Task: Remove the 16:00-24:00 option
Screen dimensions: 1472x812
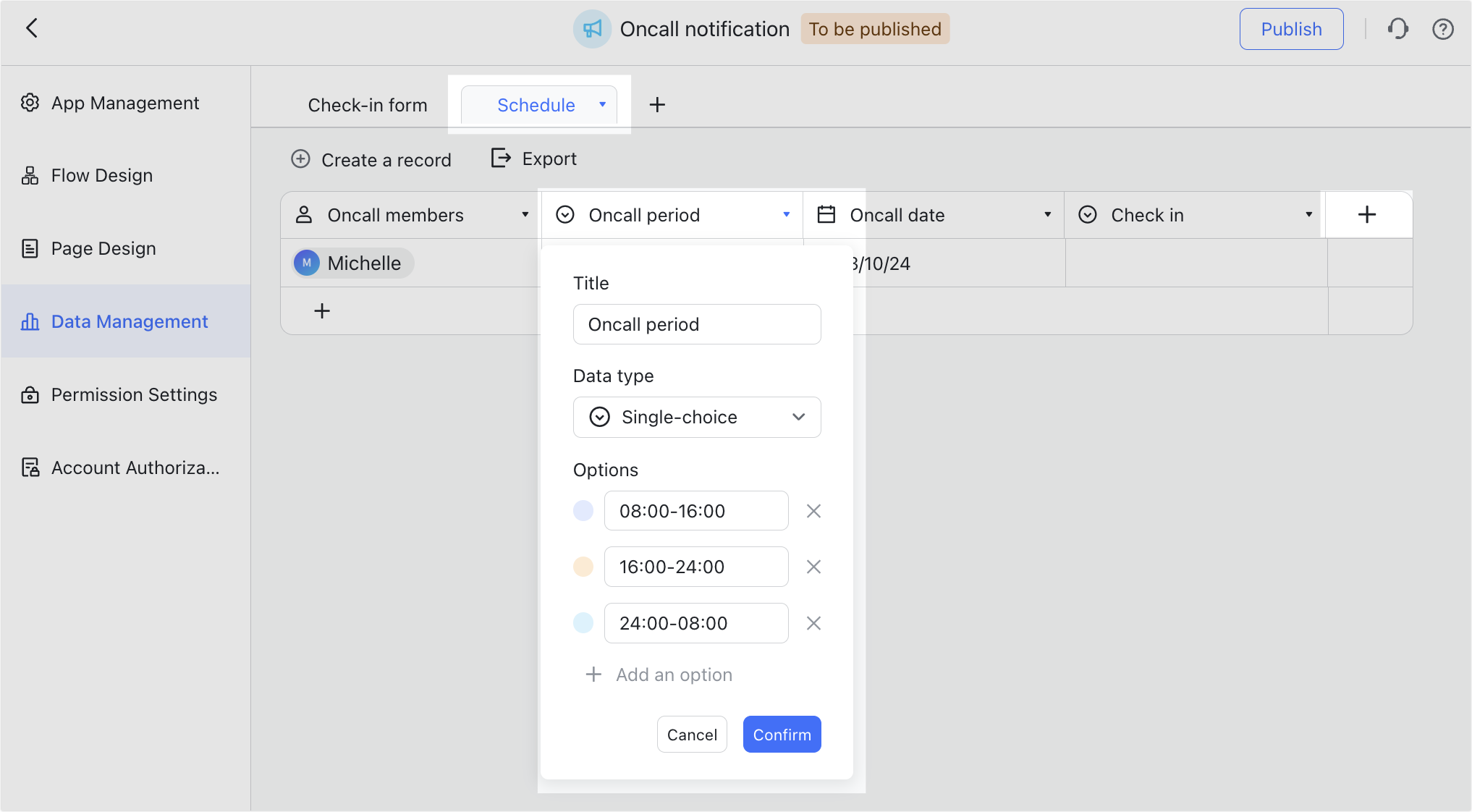Action: (x=813, y=567)
